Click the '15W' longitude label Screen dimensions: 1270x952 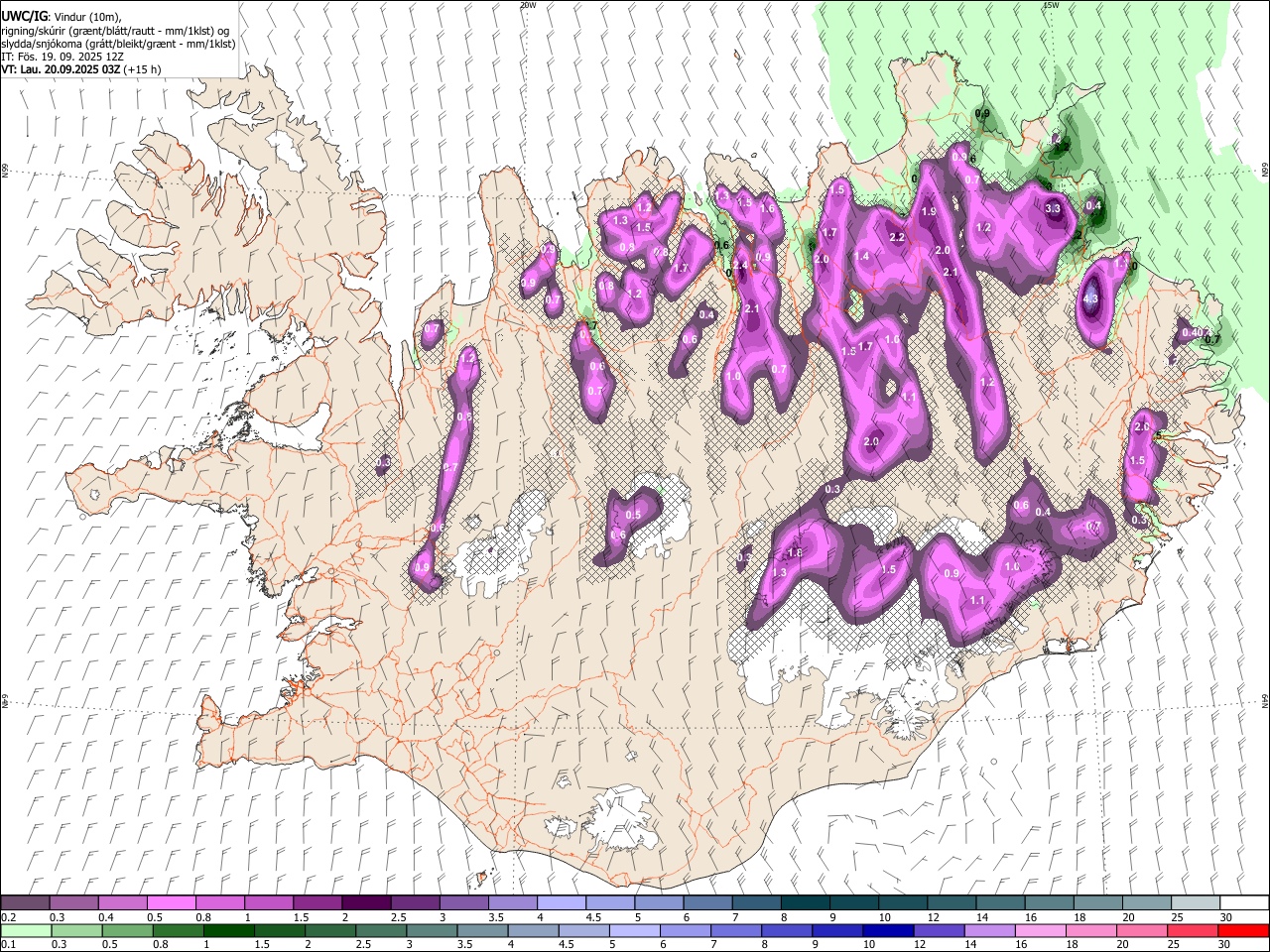(1051, 5)
